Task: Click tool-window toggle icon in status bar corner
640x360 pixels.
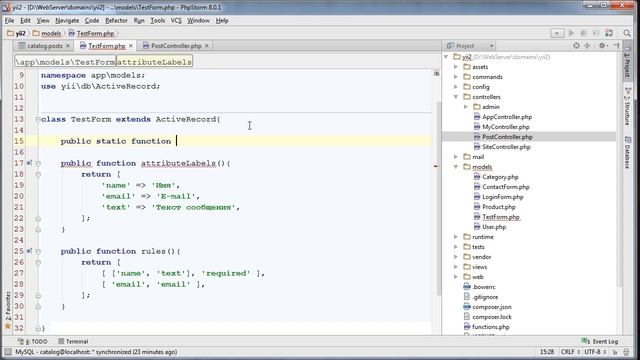Action: coord(8,352)
